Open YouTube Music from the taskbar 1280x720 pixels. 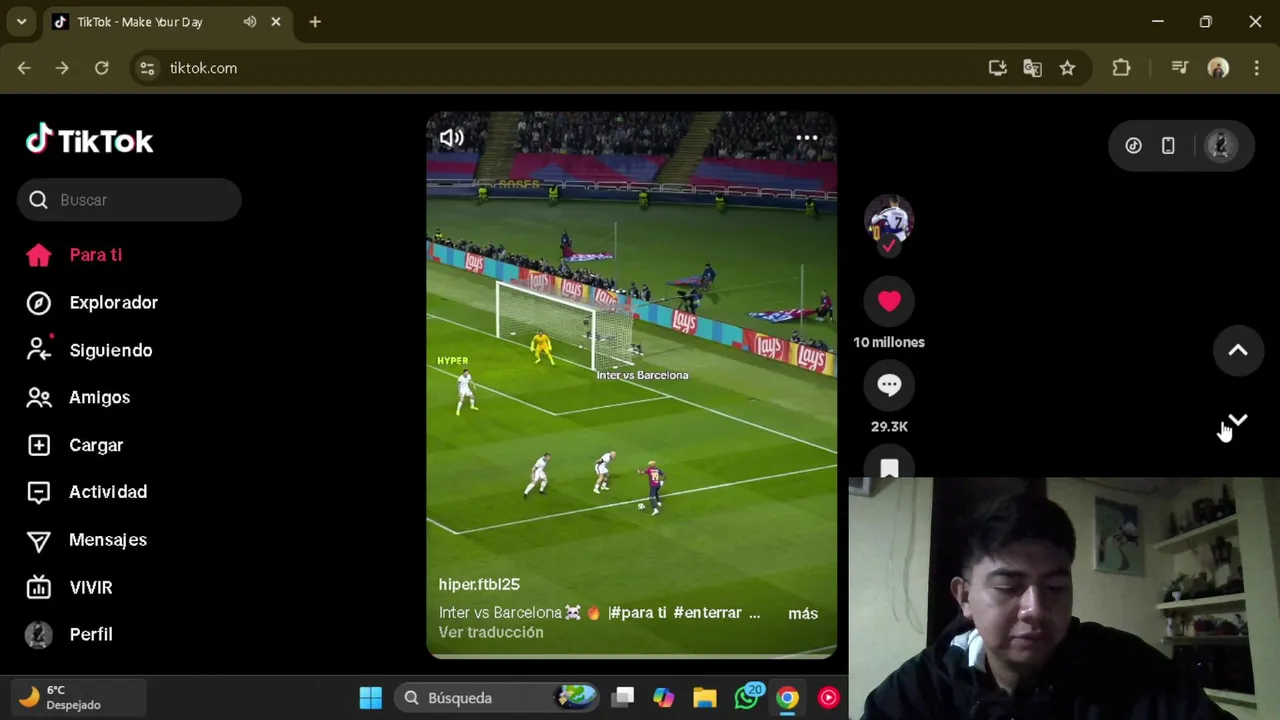[829, 698]
